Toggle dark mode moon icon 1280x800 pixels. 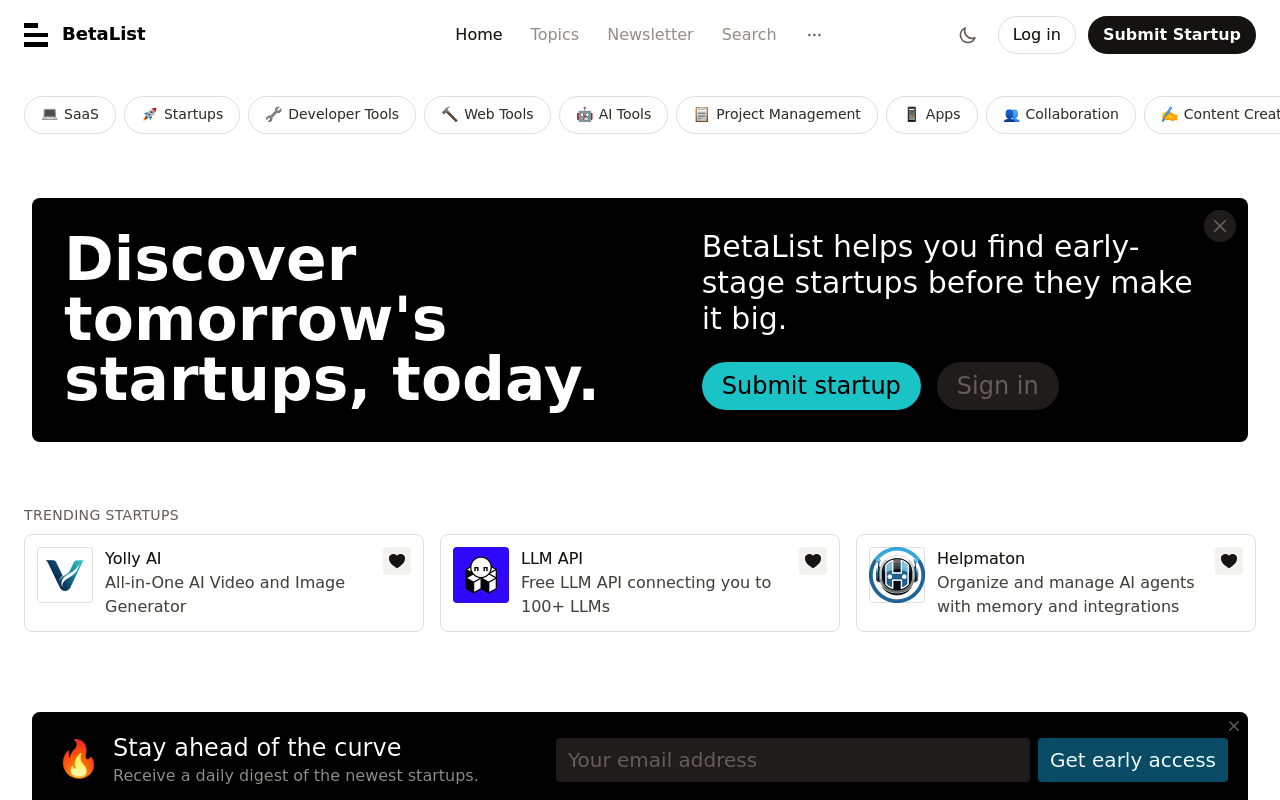click(x=967, y=35)
